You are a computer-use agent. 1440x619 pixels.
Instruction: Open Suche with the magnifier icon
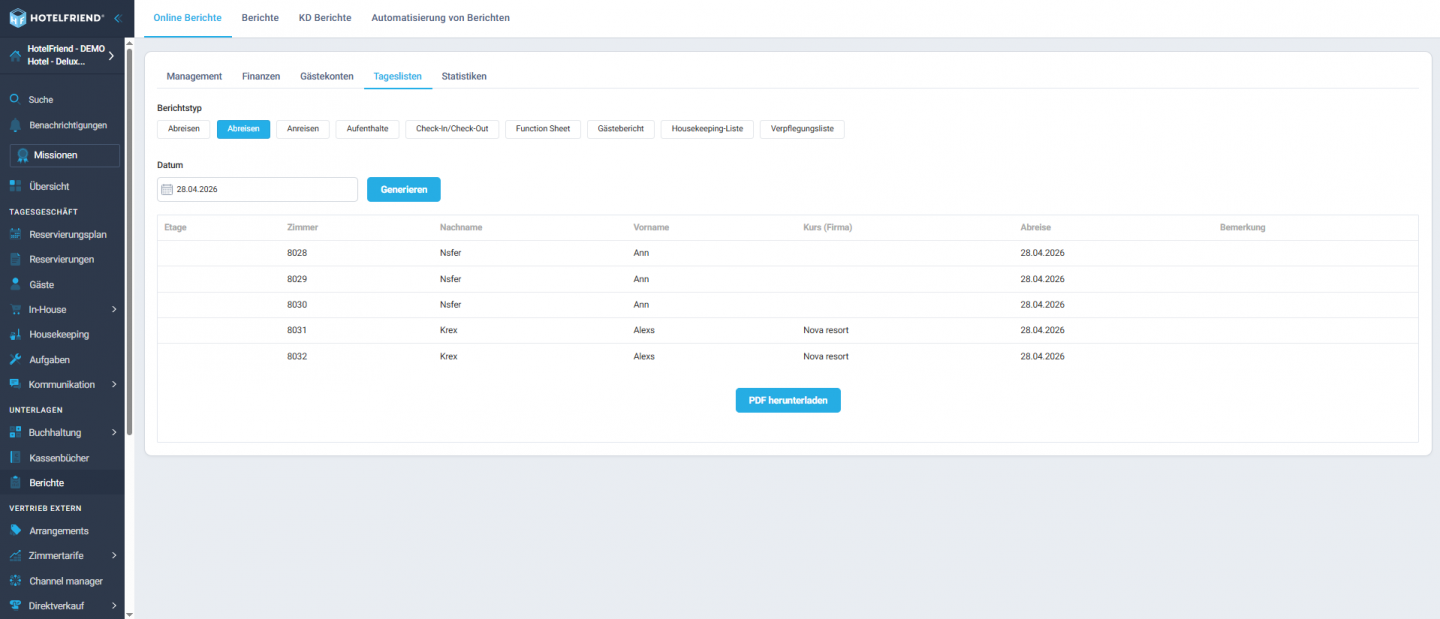pyautogui.click(x=14, y=99)
